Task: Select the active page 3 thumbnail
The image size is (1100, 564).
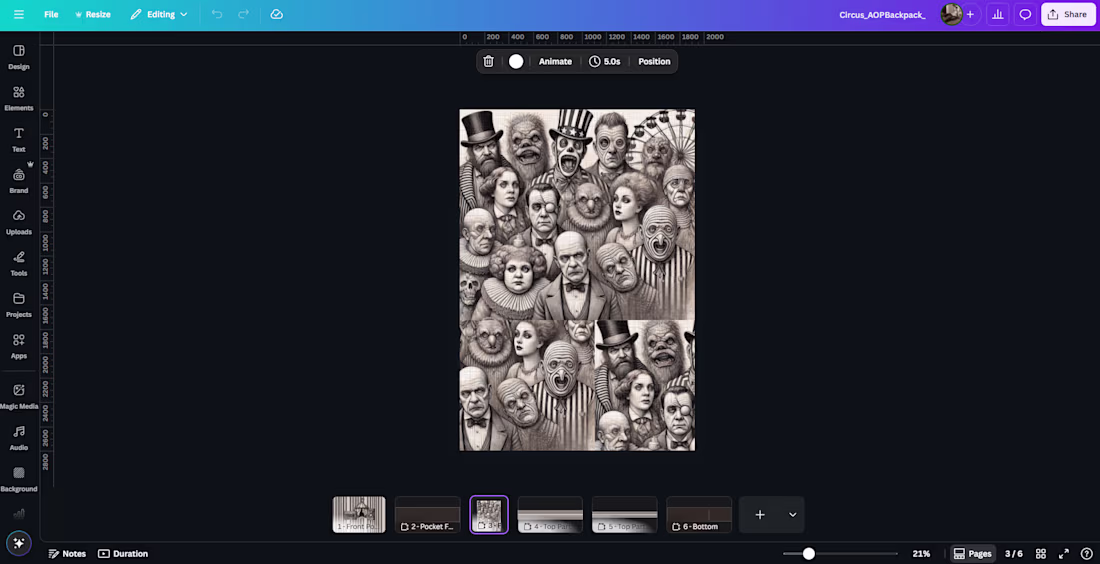Action: pyautogui.click(x=489, y=515)
